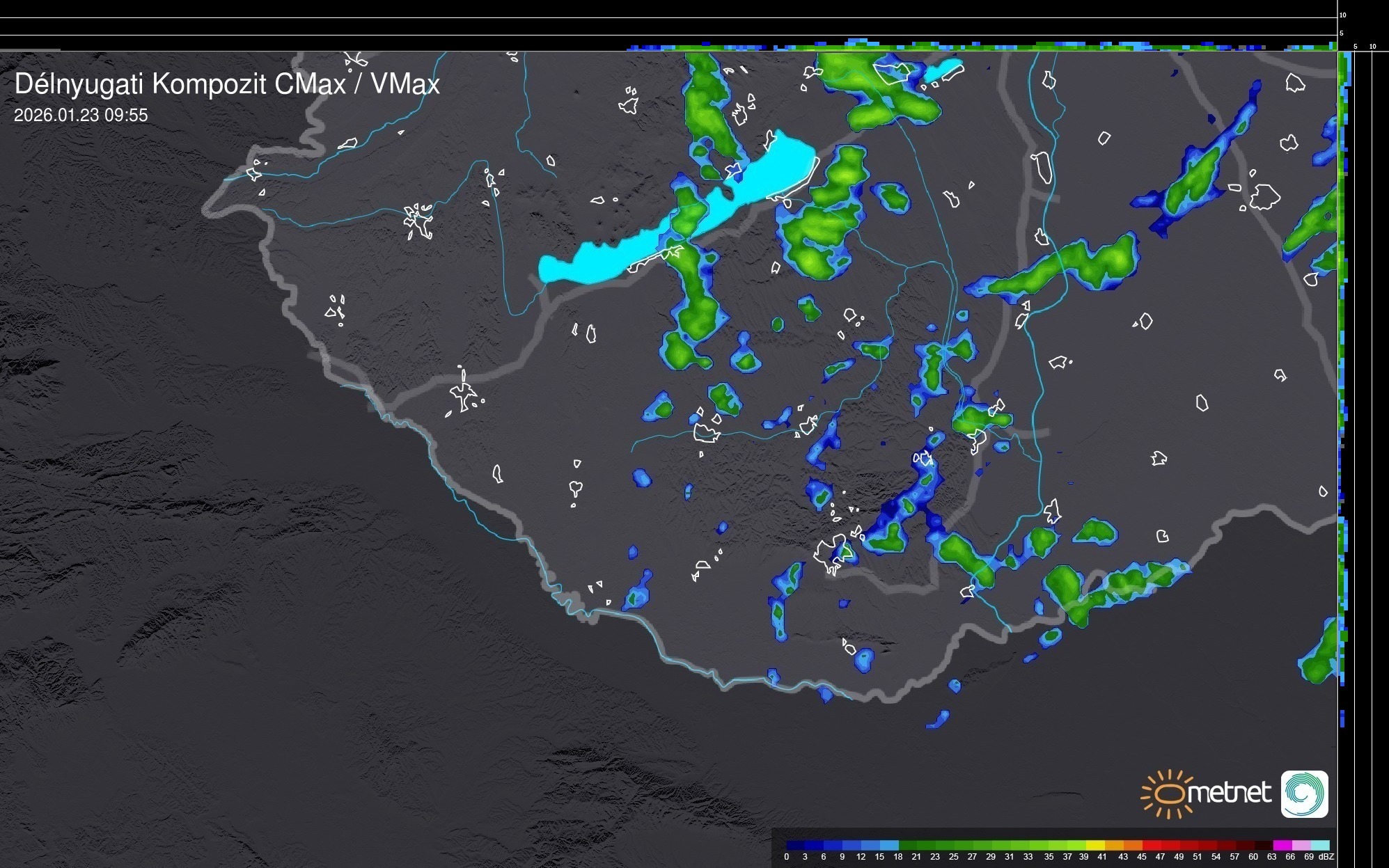Click the teal swirl app logo

click(x=1304, y=794)
